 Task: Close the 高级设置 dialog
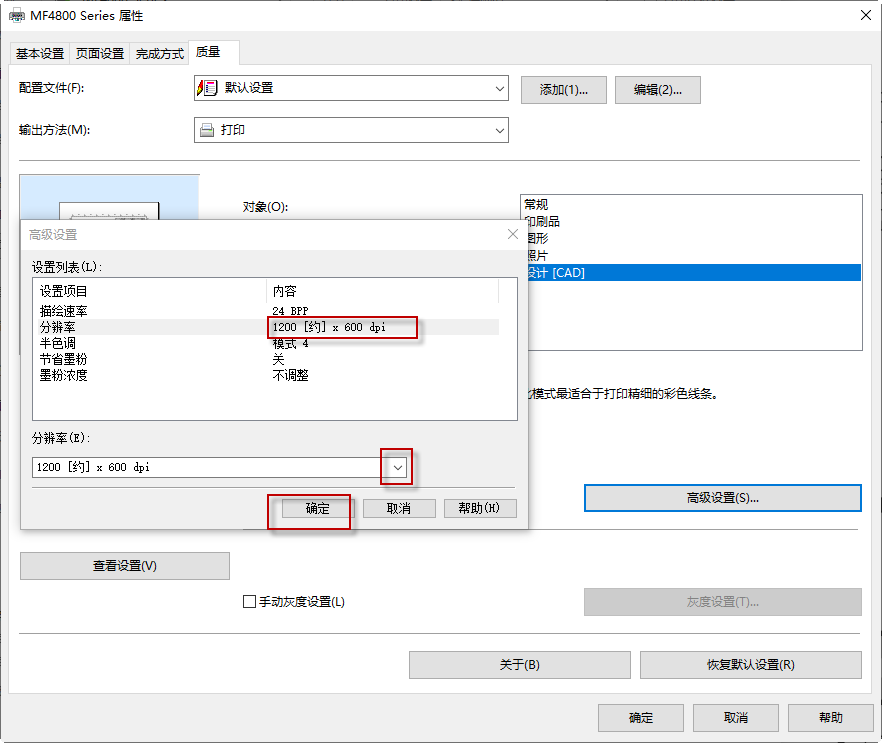click(512, 234)
